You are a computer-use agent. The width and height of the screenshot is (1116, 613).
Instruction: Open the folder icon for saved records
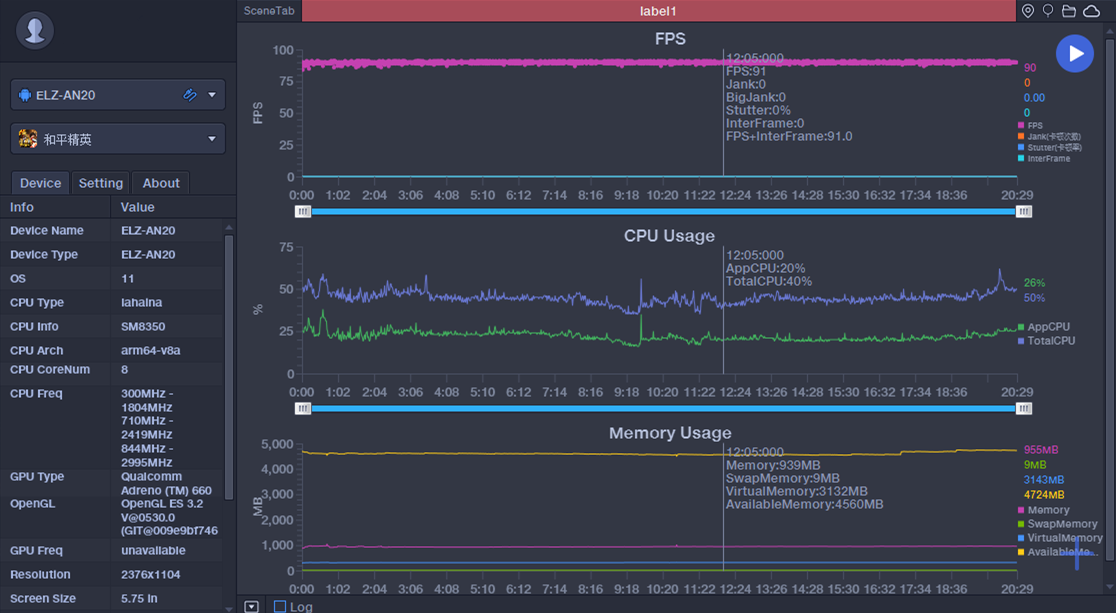click(1069, 11)
